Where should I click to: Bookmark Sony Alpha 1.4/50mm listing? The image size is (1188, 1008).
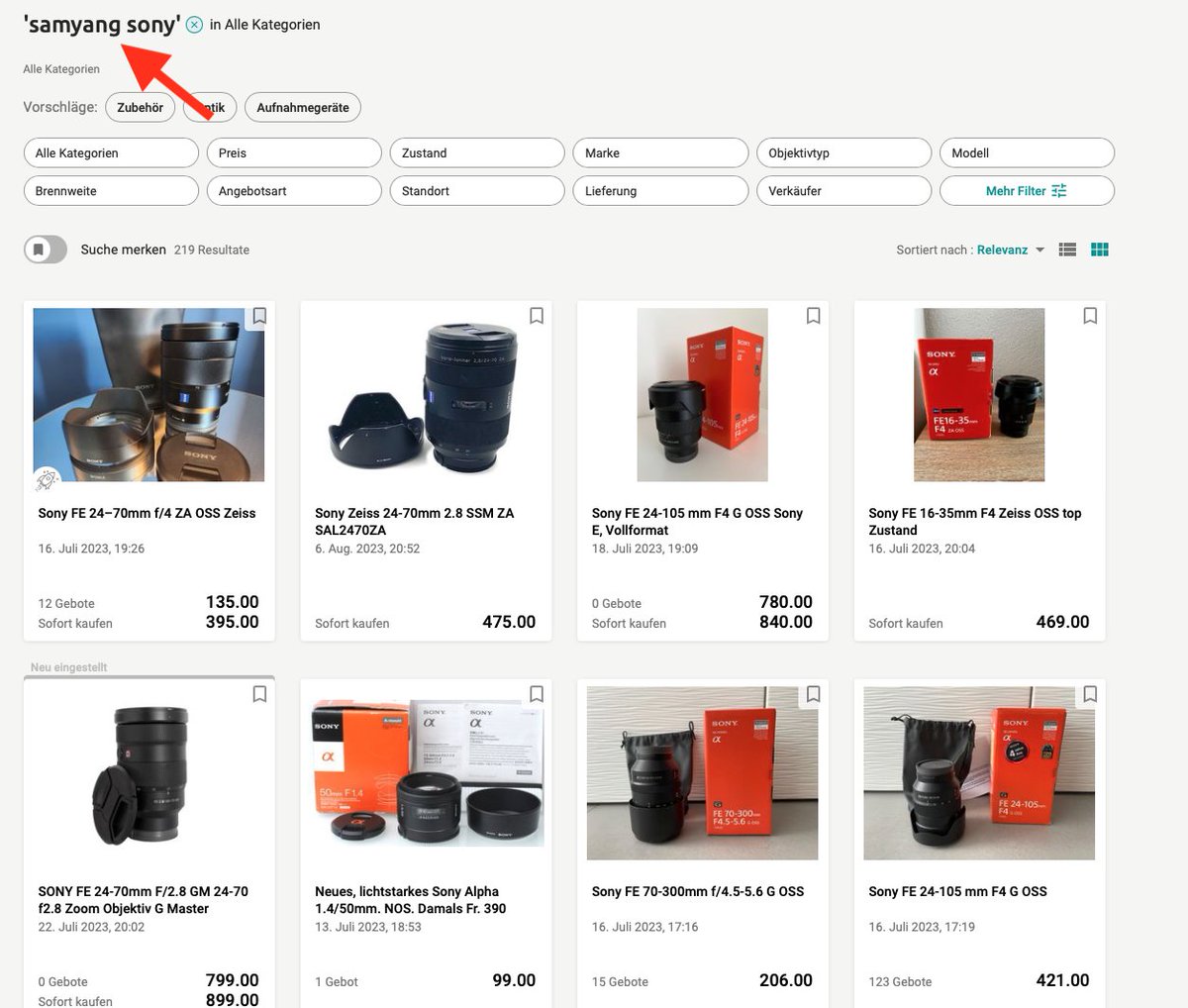[537, 694]
